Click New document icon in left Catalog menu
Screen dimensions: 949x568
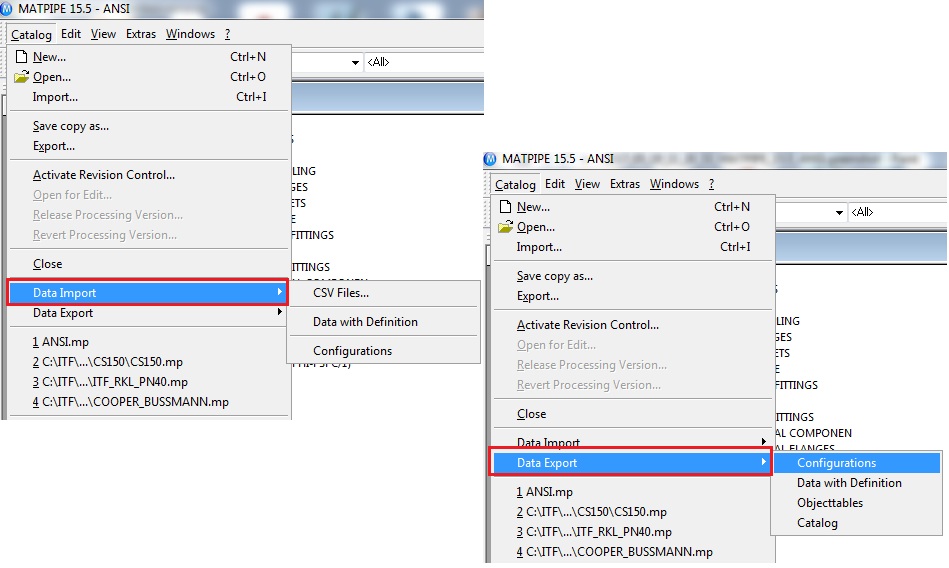(22, 57)
